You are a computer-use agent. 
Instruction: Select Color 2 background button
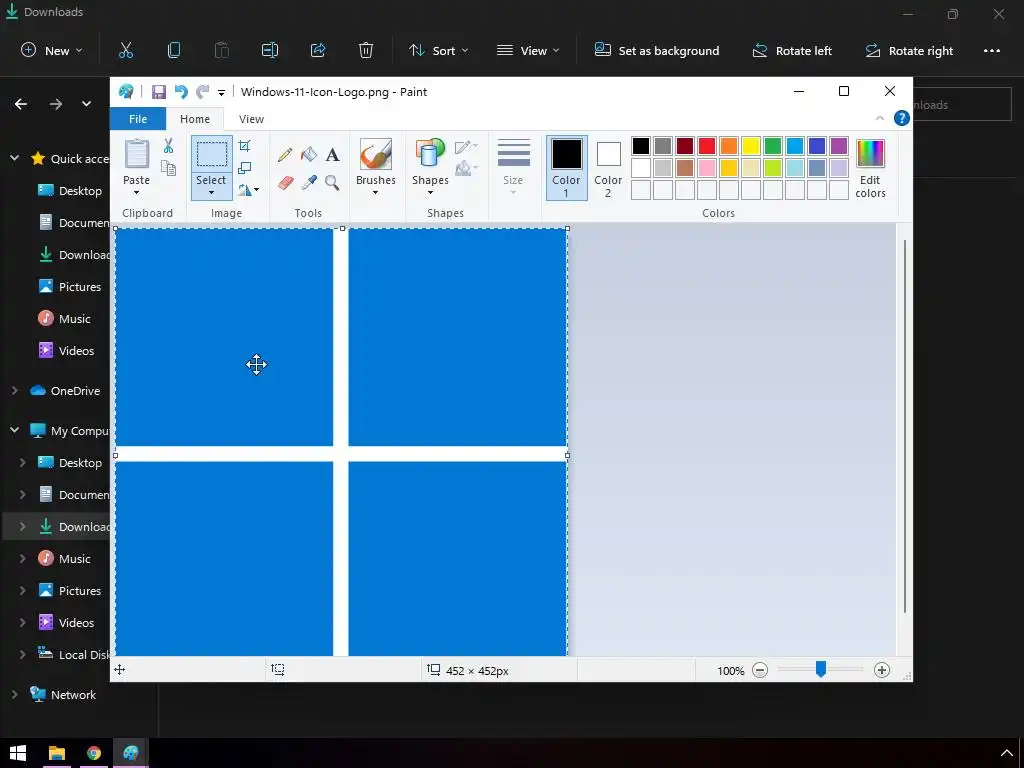point(608,168)
